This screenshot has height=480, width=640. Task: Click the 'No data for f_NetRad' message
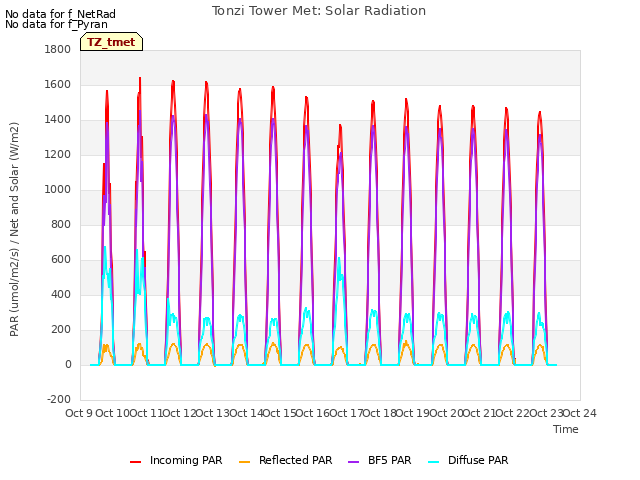click(x=60, y=14)
